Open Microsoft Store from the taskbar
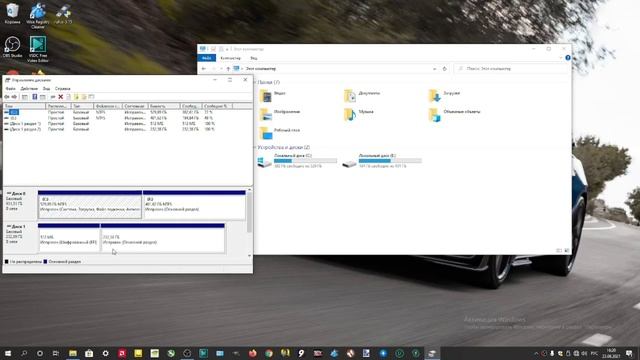Image resolution: width=640 pixels, height=360 pixels. [89, 353]
